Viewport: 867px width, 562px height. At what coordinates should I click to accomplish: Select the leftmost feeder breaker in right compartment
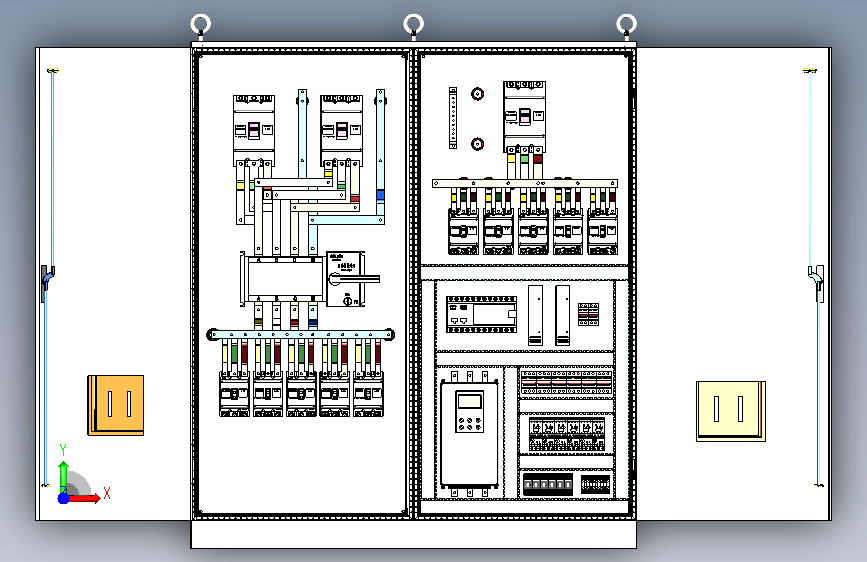click(x=463, y=231)
